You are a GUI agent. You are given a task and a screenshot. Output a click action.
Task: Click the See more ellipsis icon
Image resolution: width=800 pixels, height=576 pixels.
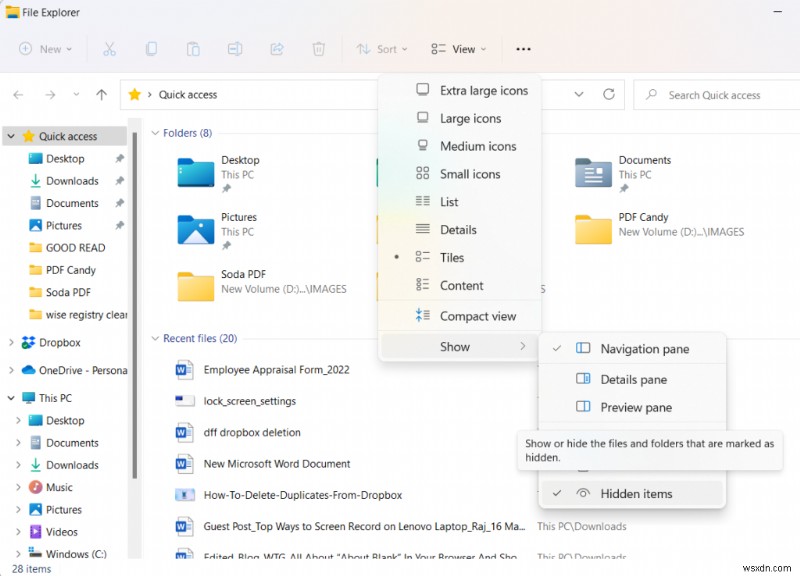[522, 48]
